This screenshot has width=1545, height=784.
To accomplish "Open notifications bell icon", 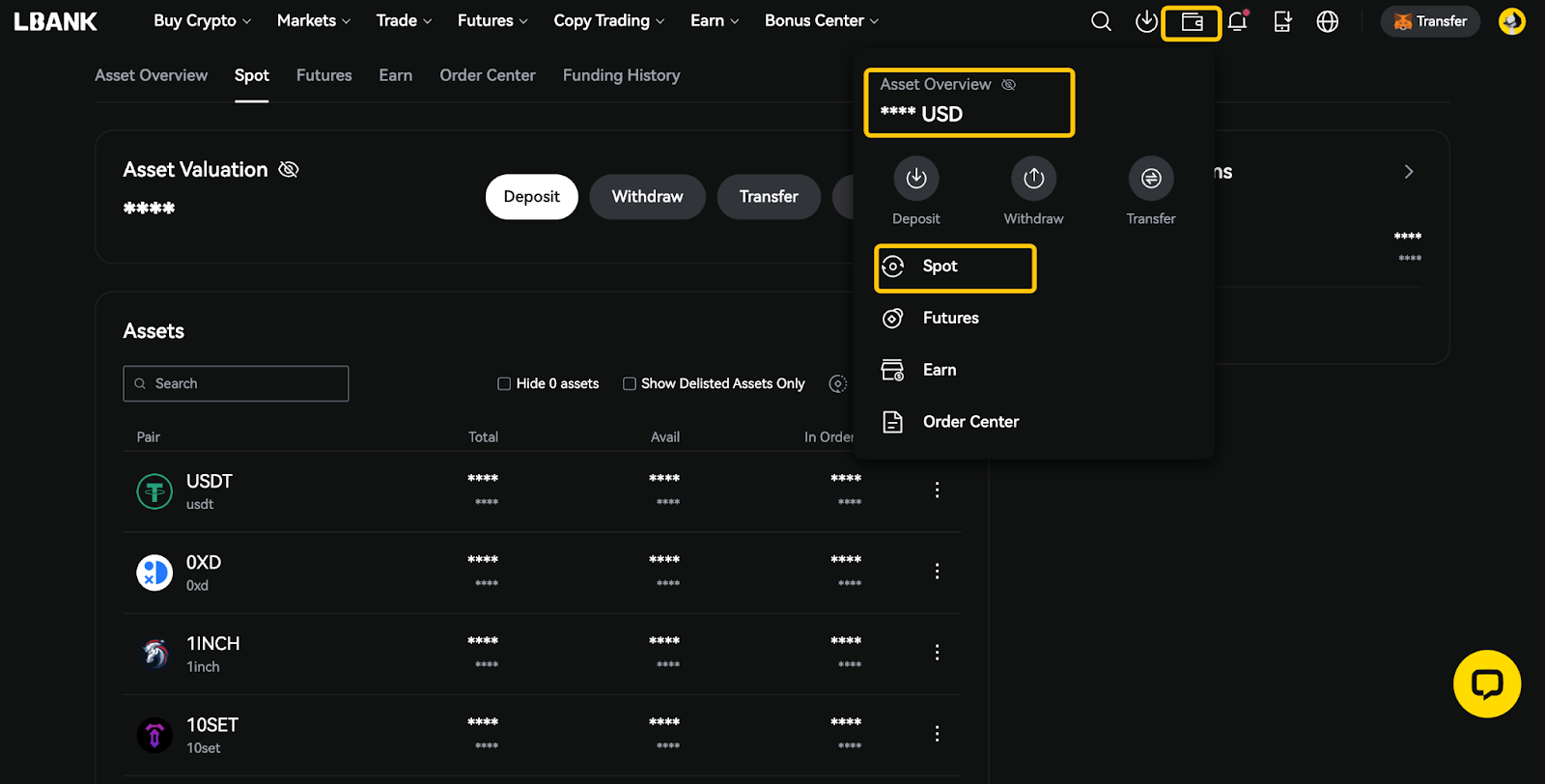I will tap(1238, 21).
